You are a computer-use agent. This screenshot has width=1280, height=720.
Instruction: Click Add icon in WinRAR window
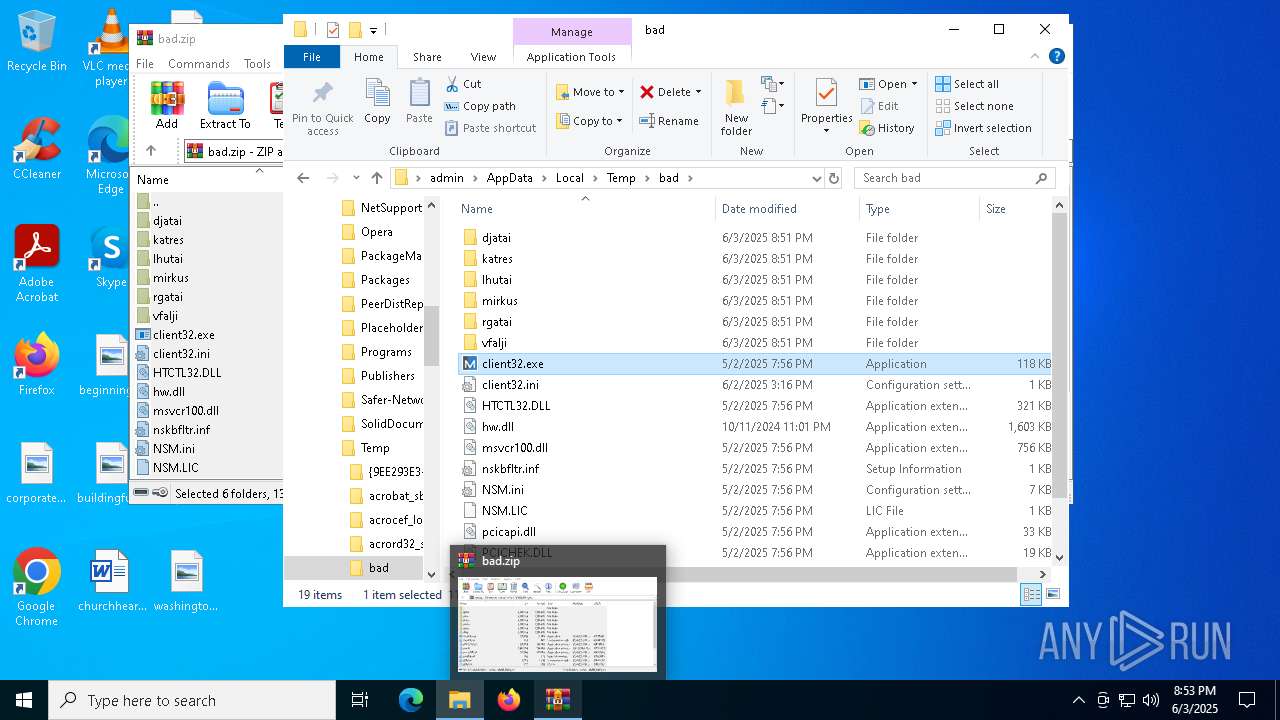(x=167, y=106)
